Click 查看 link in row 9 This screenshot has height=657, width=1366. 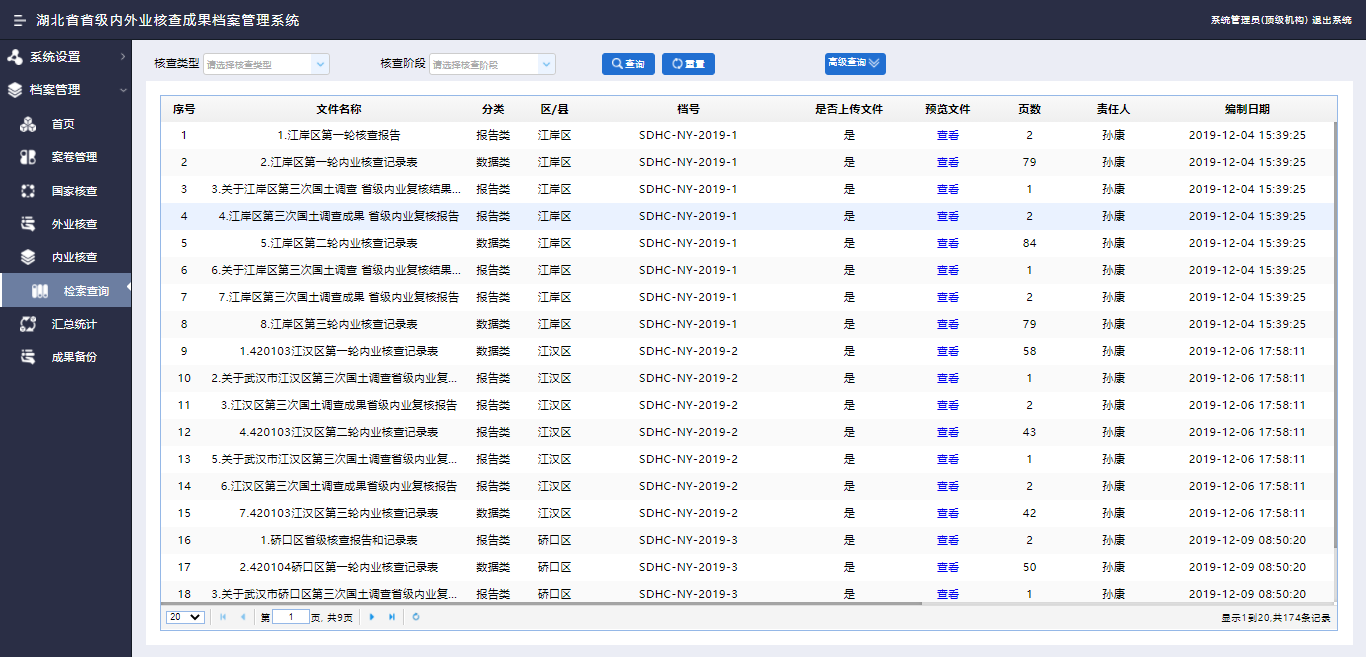947,351
